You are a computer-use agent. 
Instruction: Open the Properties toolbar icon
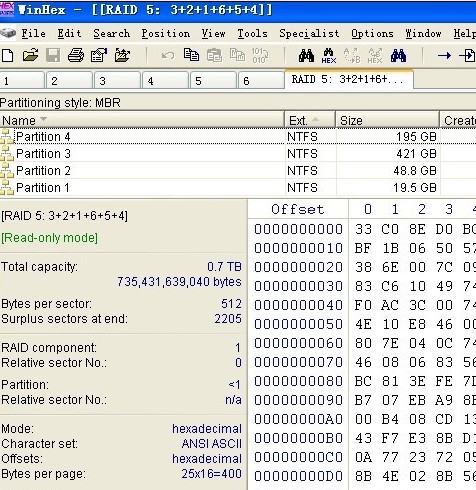click(x=99, y=55)
